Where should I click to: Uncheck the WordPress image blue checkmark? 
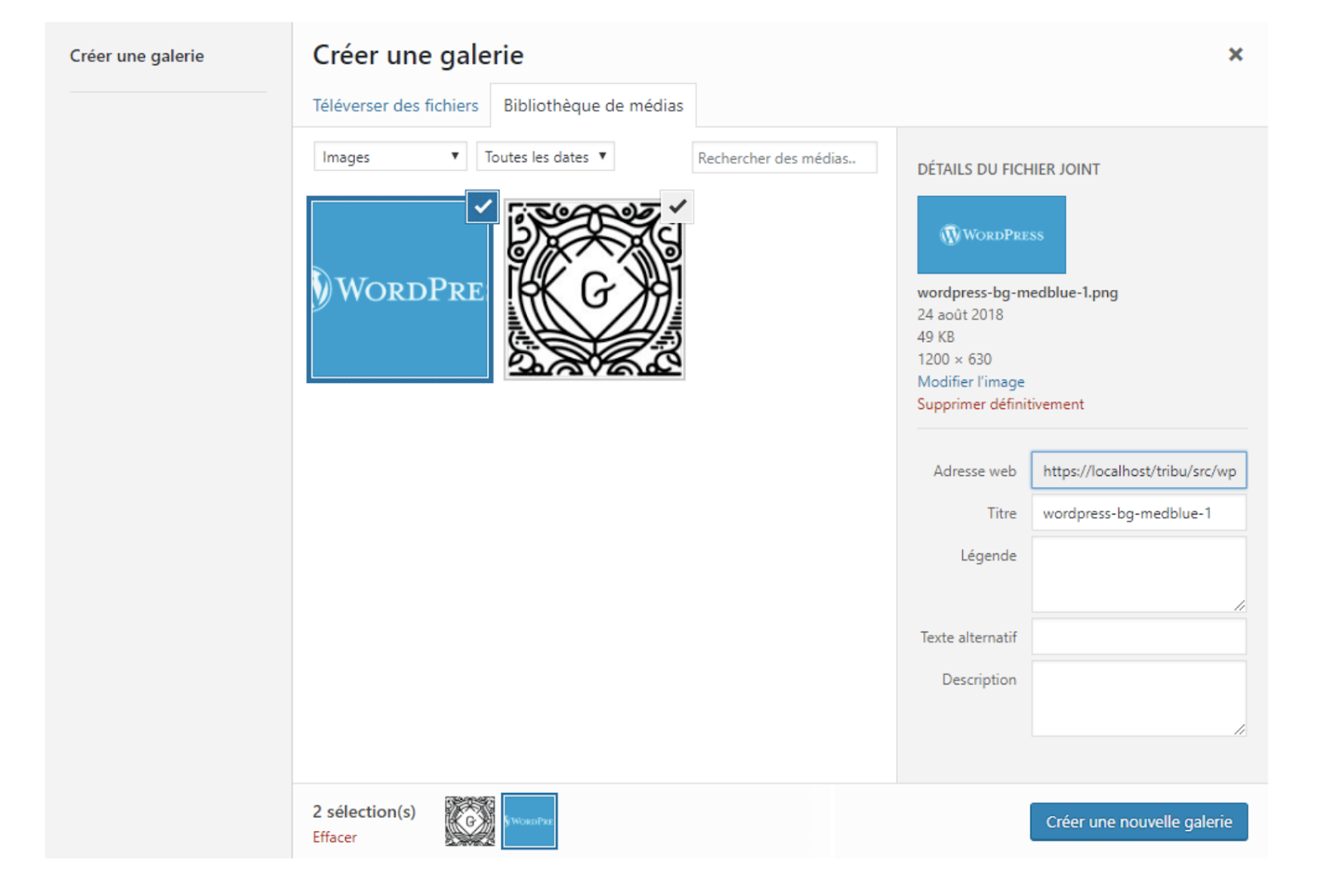482,207
